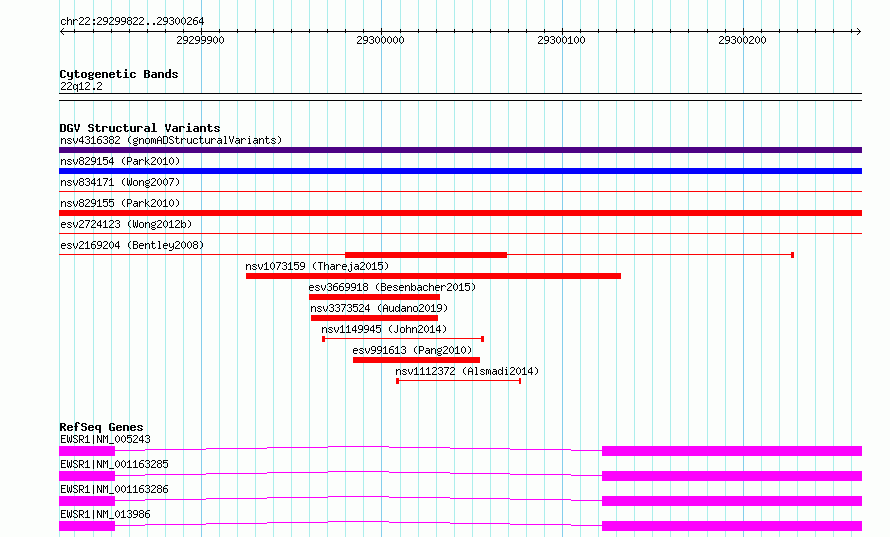Open the nsv829155 (Park2010) label
The width and height of the screenshot is (890, 537).
coord(120,203)
